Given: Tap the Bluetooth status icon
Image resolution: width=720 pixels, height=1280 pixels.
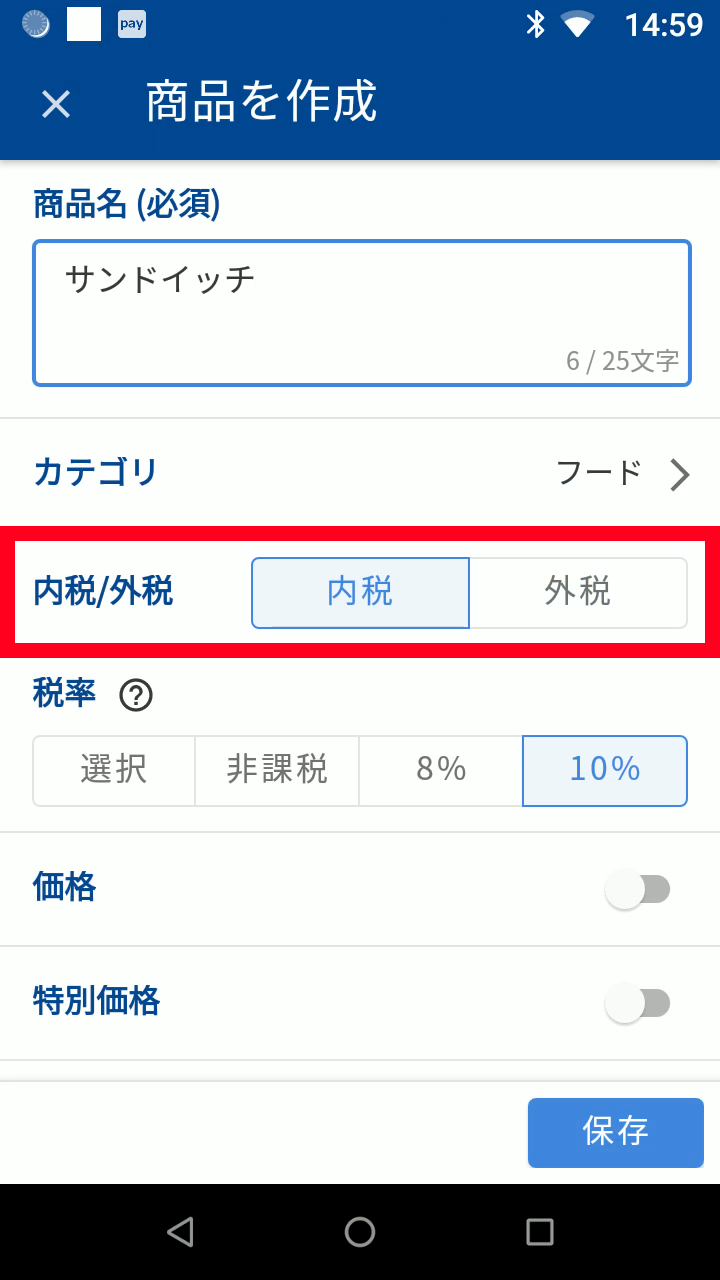Looking at the screenshot, I should [536, 24].
